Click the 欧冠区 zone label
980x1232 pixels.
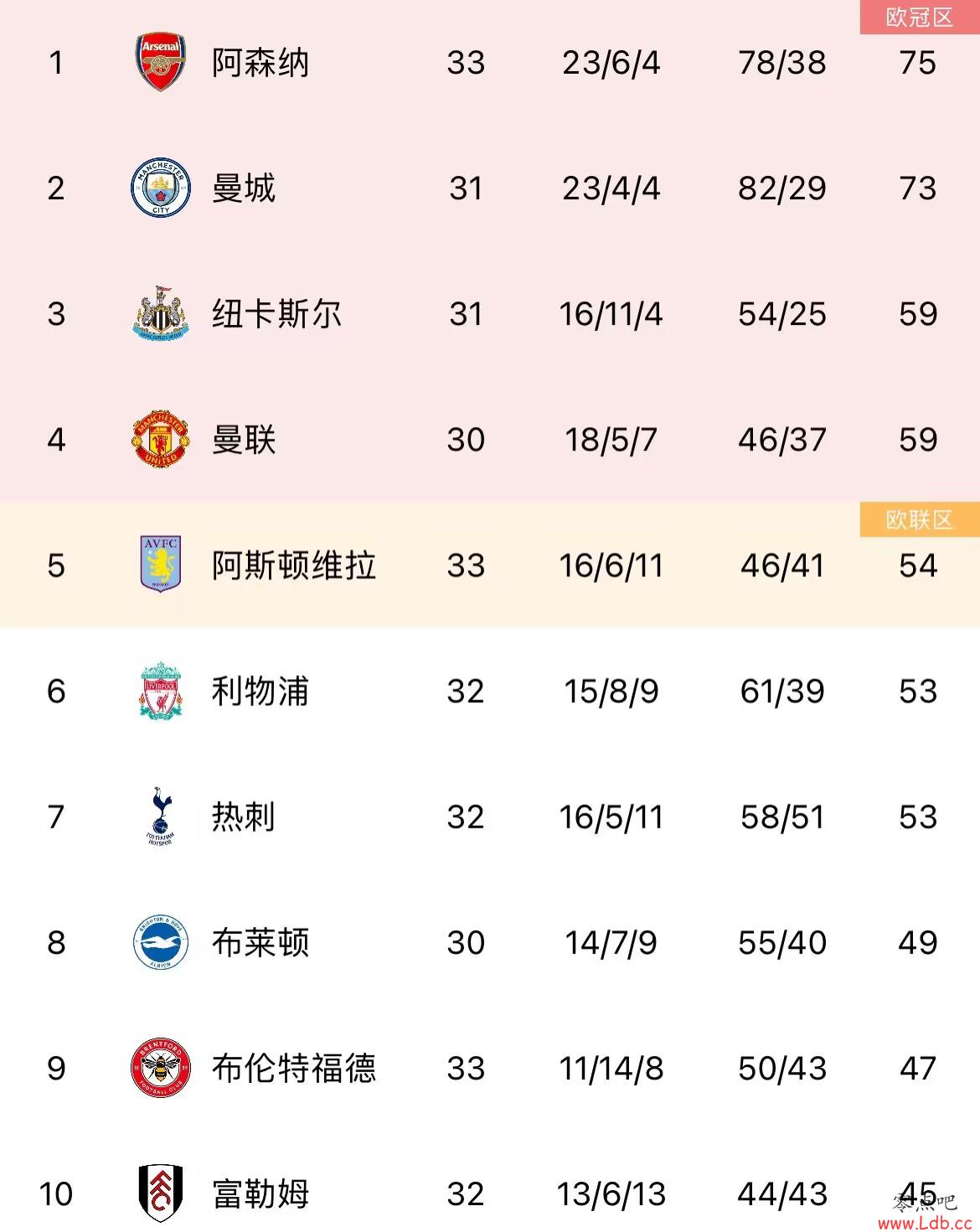[x=920, y=17]
